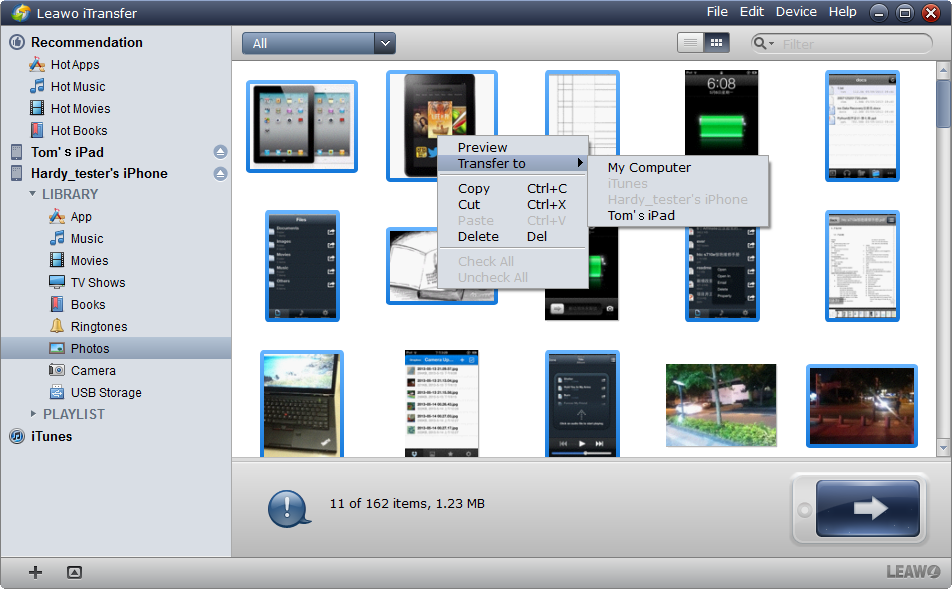
Task: Click the Leawo iTransfer app logo
Action: (x=21, y=13)
